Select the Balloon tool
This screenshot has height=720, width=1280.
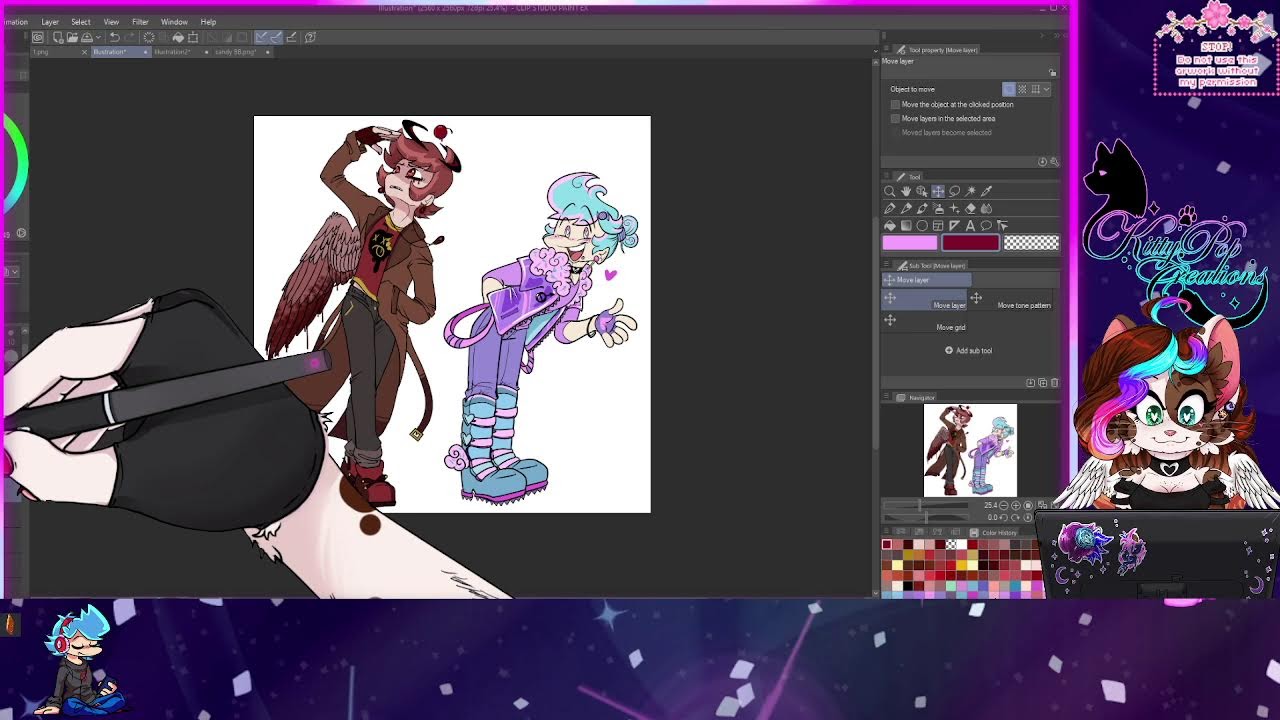coord(986,225)
